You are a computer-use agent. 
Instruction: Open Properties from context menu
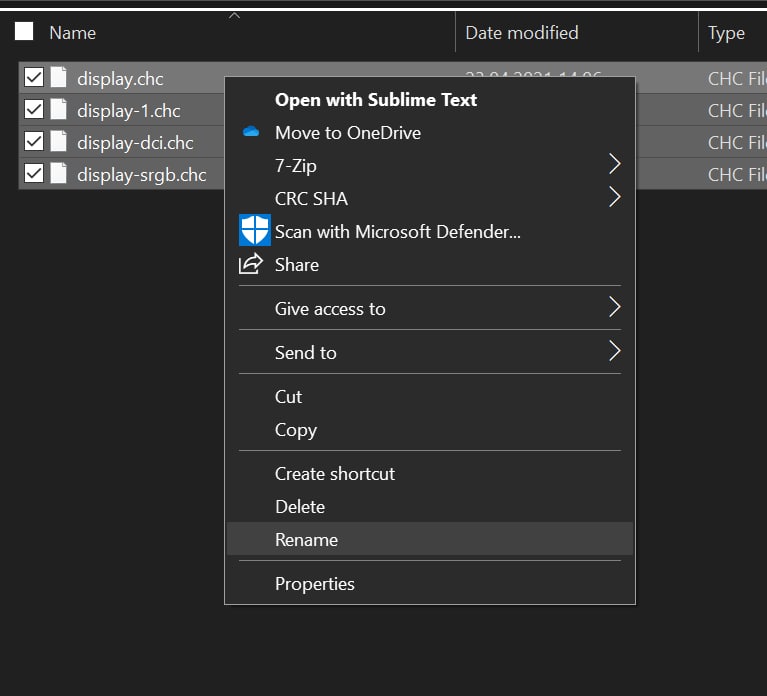tap(430, 584)
